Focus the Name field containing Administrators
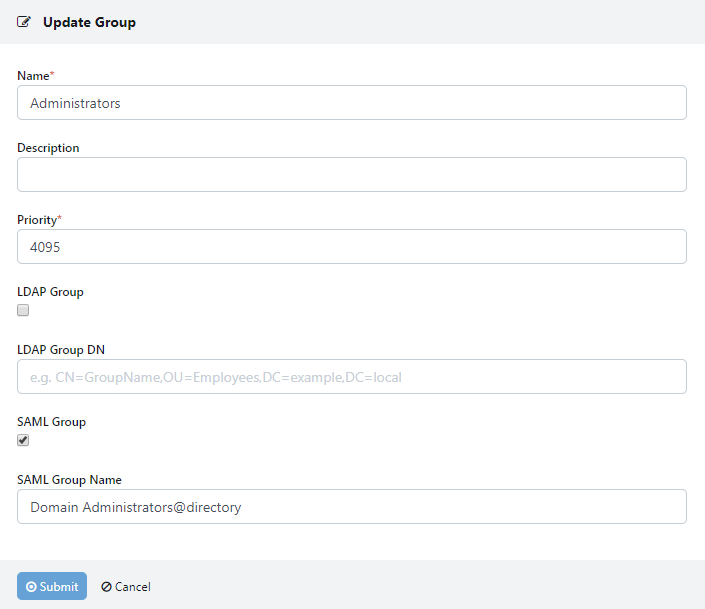The width and height of the screenshot is (705, 609). click(x=352, y=103)
